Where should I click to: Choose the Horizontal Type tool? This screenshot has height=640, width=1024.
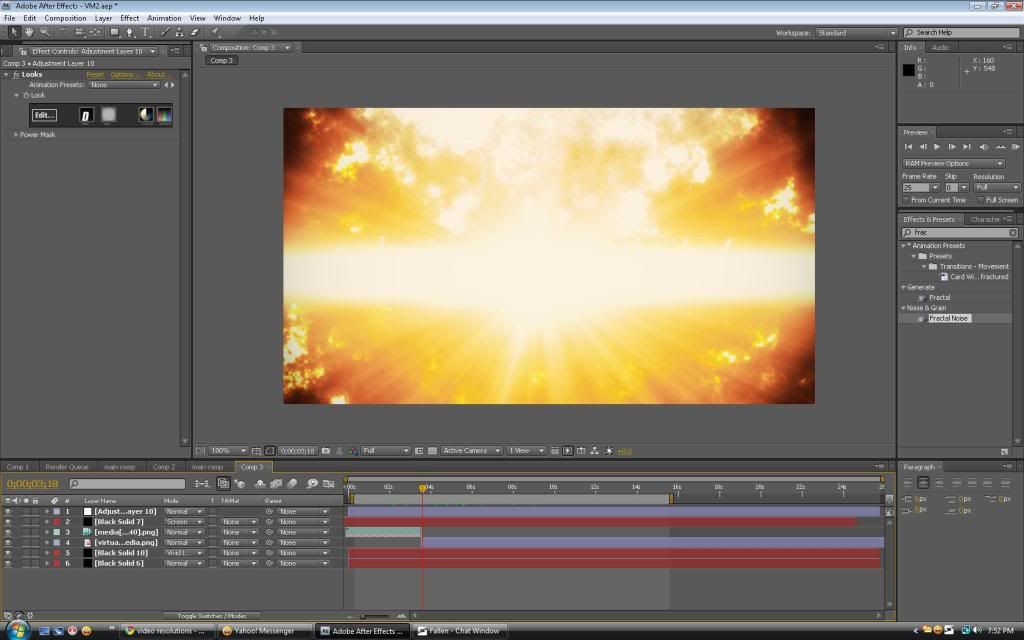point(147,32)
